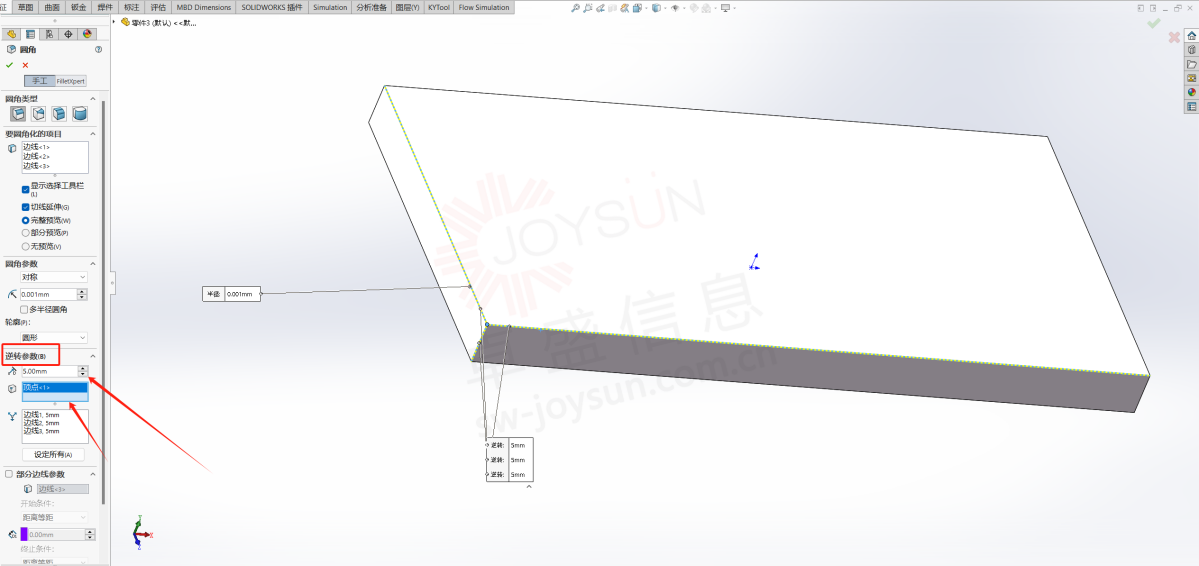The height and width of the screenshot is (566, 1199).
Task: Accept feature with corner green check
Action: pos(1154,24)
